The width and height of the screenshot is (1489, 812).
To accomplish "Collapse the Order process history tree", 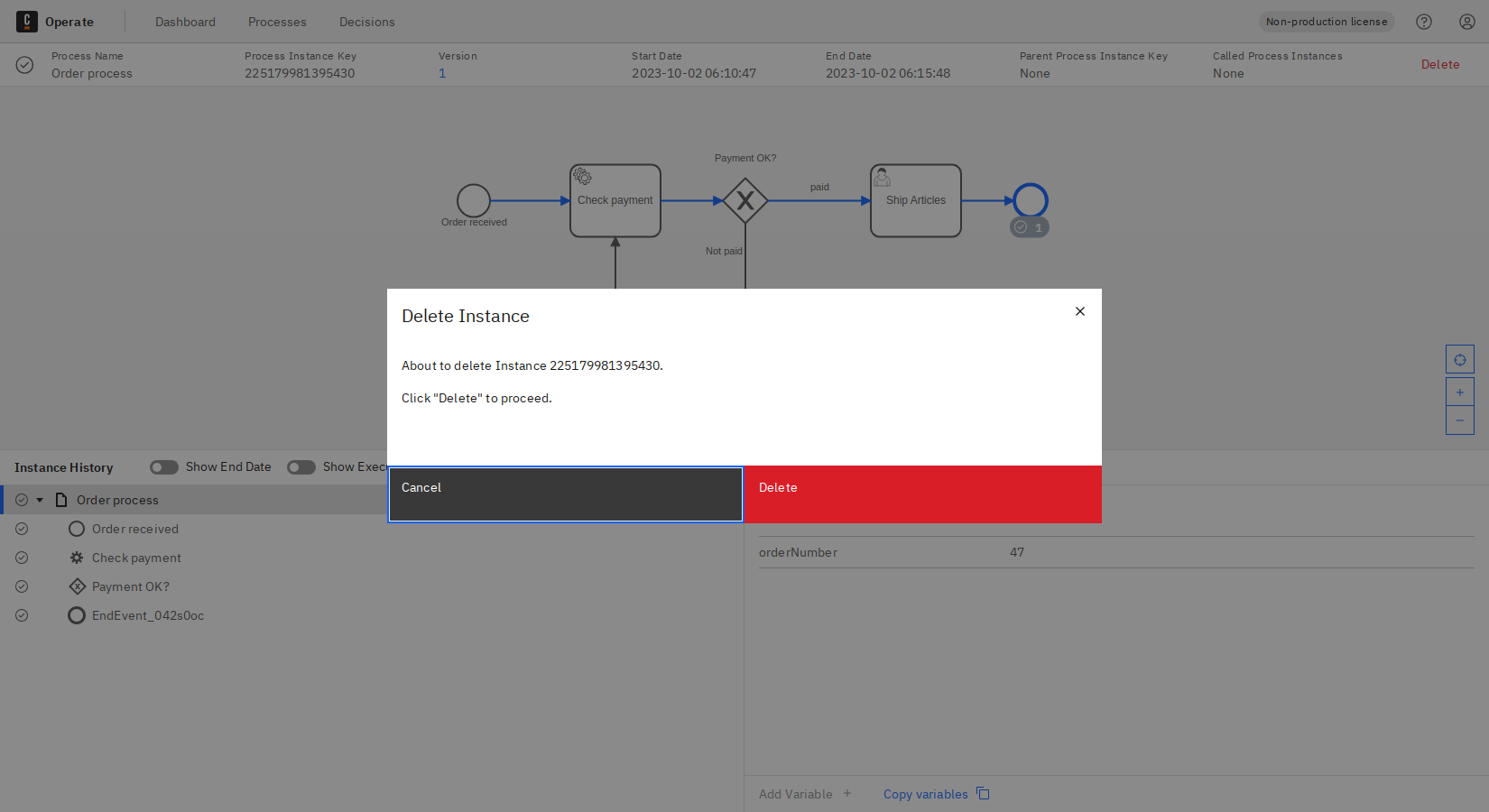I will (40, 499).
